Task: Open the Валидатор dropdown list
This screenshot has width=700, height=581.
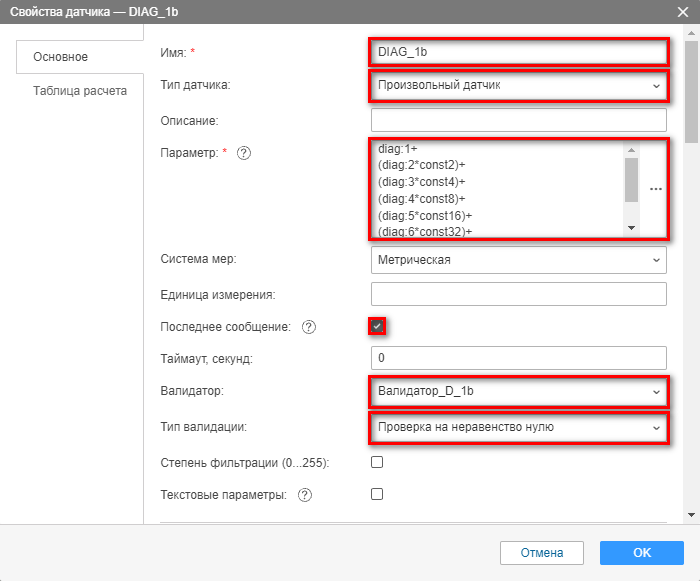Action: [x=518, y=391]
